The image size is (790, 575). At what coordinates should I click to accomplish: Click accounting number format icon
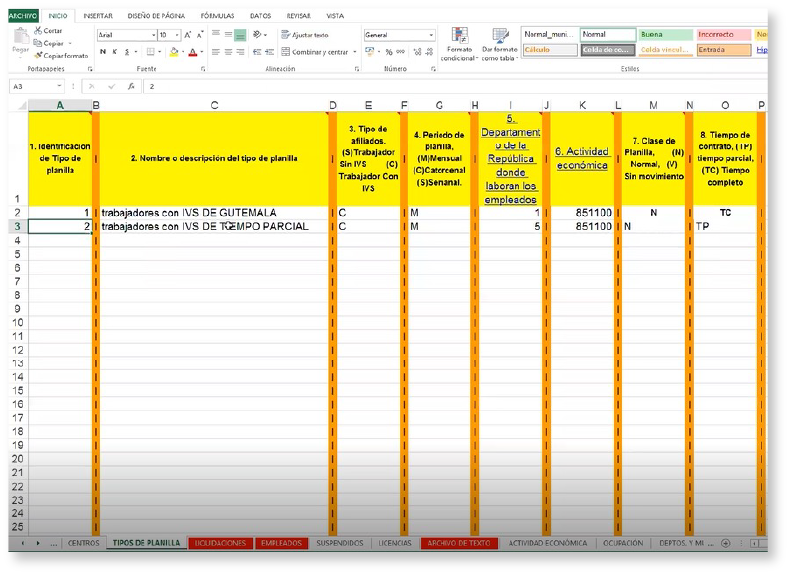click(x=370, y=52)
